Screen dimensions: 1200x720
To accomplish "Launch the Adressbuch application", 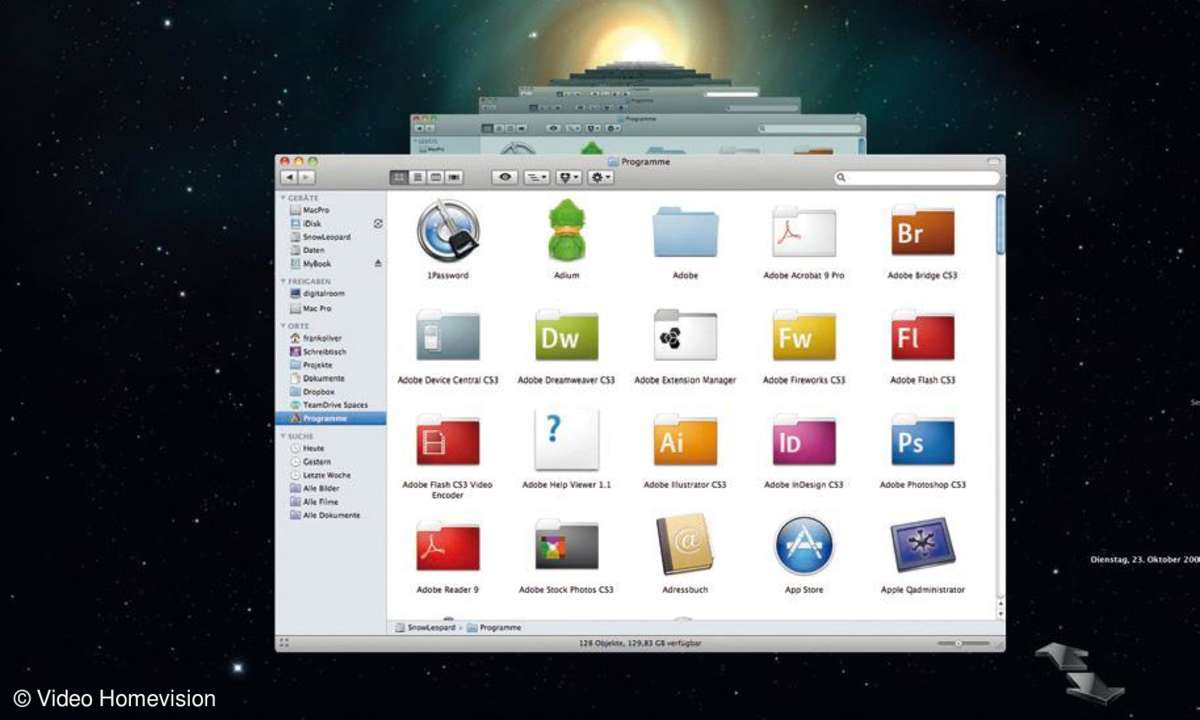I will (685, 545).
